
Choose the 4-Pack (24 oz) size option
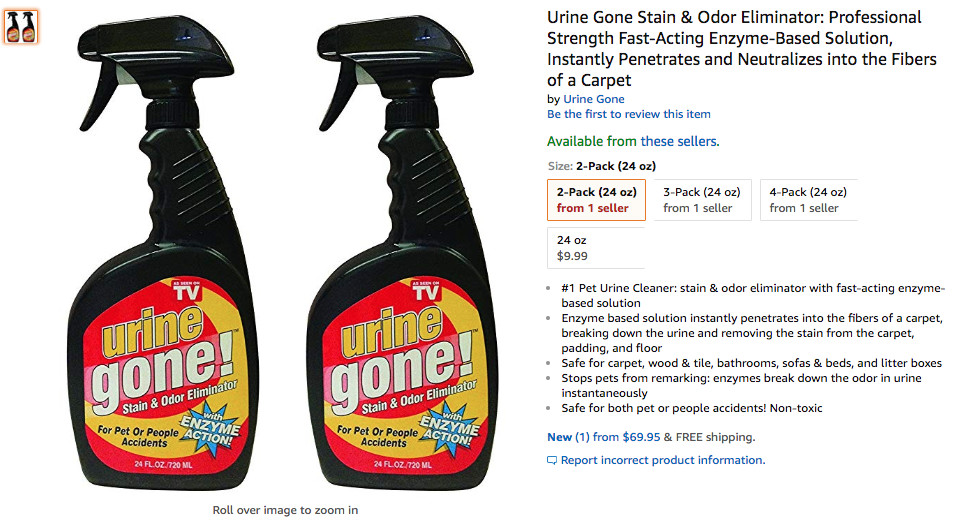(x=808, y=200)
